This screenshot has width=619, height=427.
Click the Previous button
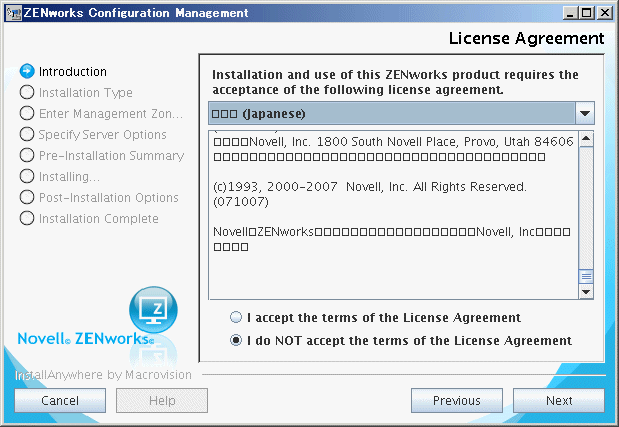pyautogui.click(x=457, y=401)
